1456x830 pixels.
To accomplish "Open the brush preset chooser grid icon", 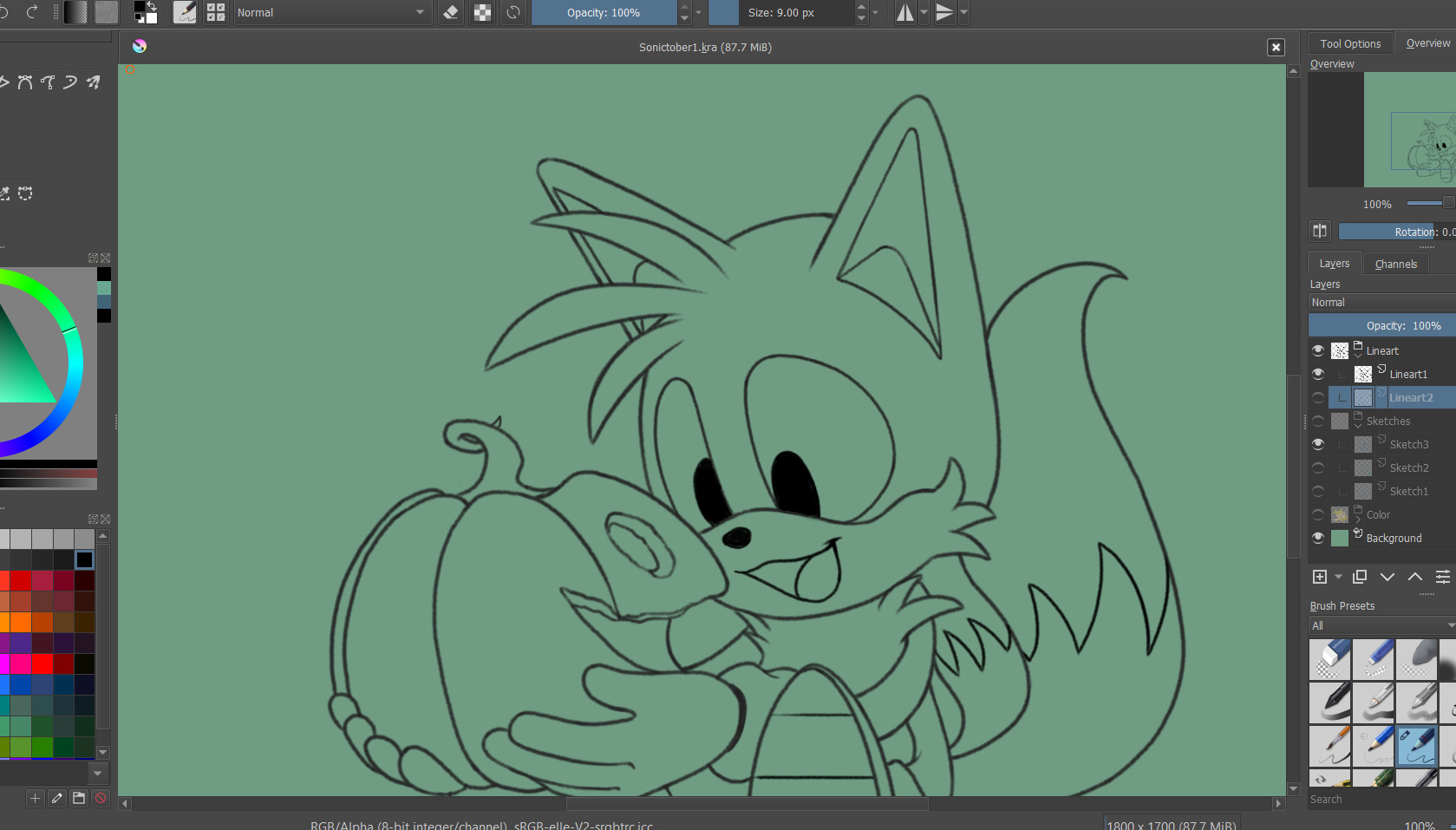I will 216,12.
